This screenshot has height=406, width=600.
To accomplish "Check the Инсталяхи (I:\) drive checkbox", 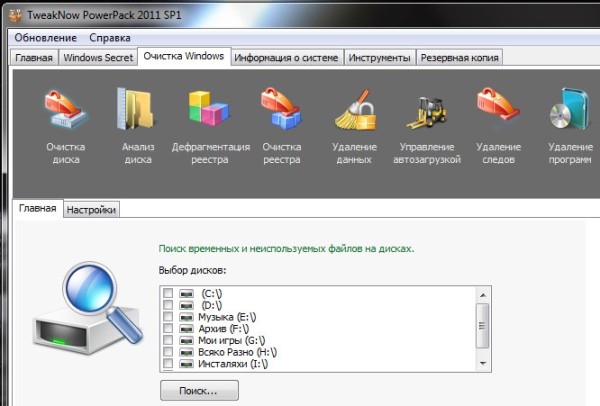I will 168,364.
